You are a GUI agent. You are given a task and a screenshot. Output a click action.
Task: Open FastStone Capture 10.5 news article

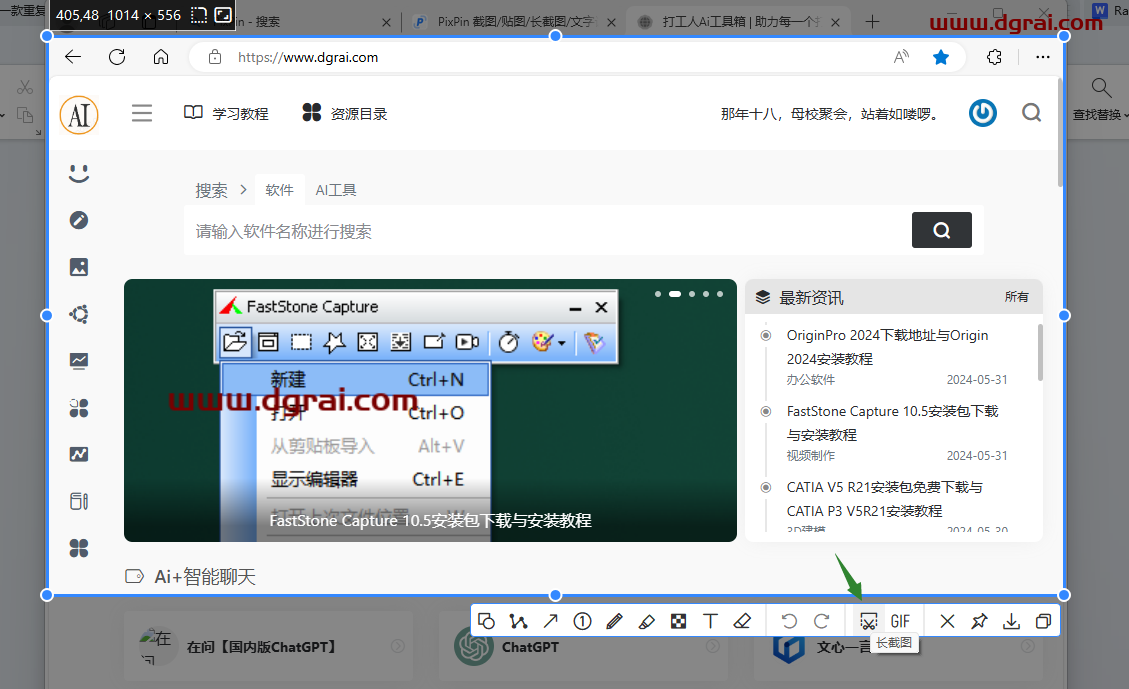(x=892, y=423)
